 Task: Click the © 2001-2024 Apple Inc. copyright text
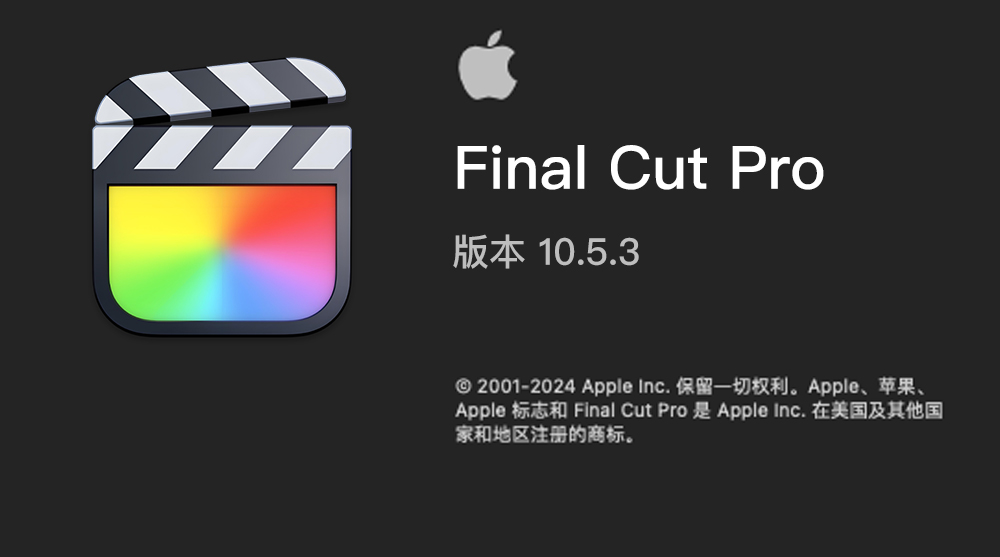(x=562, y=386)
